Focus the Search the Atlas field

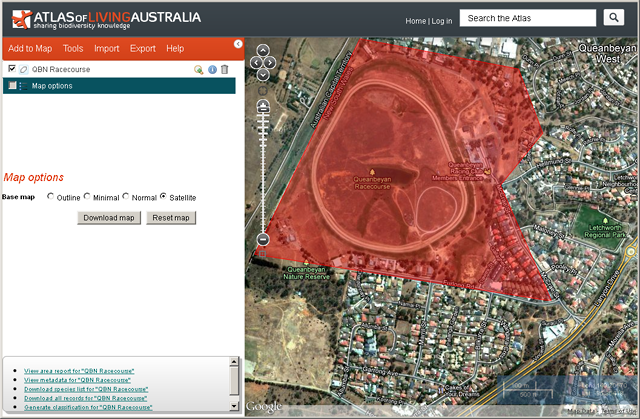point(528,18)
